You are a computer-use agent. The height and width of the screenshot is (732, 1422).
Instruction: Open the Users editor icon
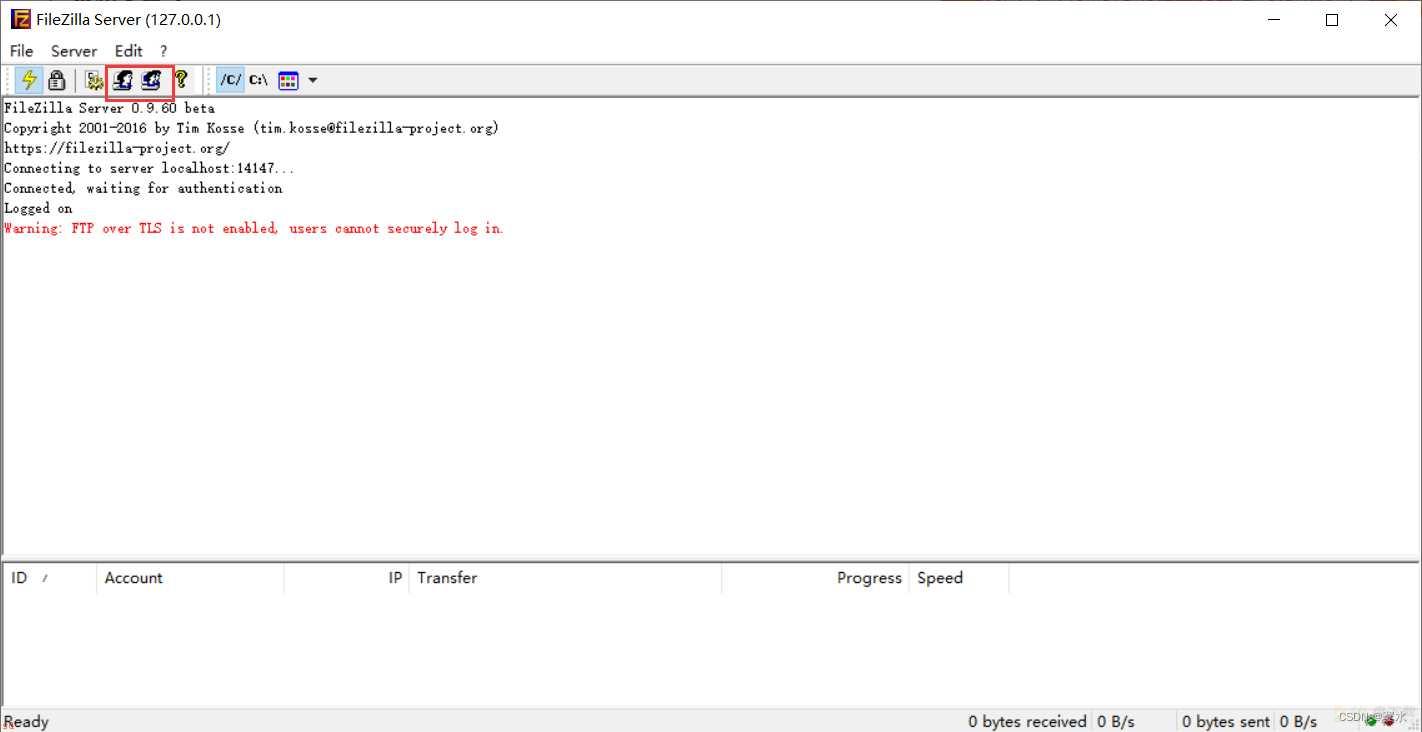coord(123,80)
